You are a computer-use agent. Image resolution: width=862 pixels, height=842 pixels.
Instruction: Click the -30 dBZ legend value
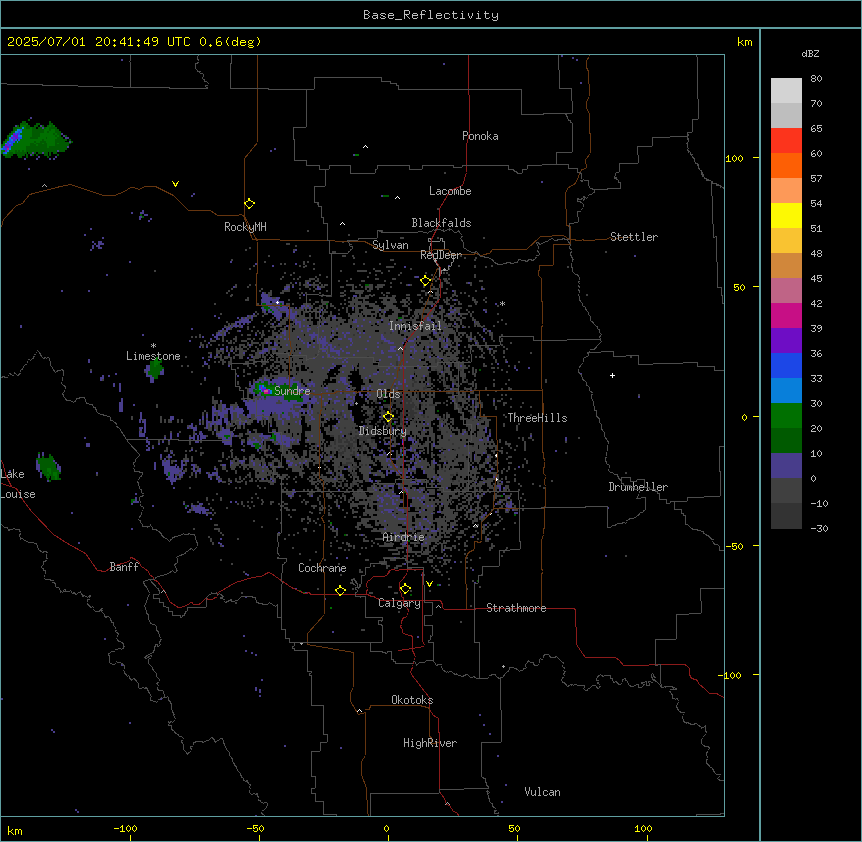coord(819,528)
